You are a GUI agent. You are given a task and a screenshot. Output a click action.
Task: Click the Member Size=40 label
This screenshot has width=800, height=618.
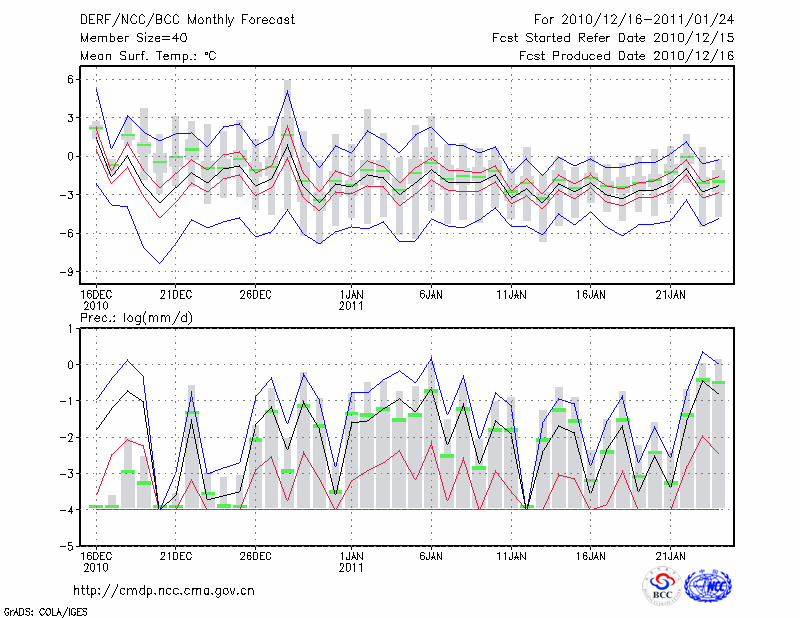coord(127,38)
